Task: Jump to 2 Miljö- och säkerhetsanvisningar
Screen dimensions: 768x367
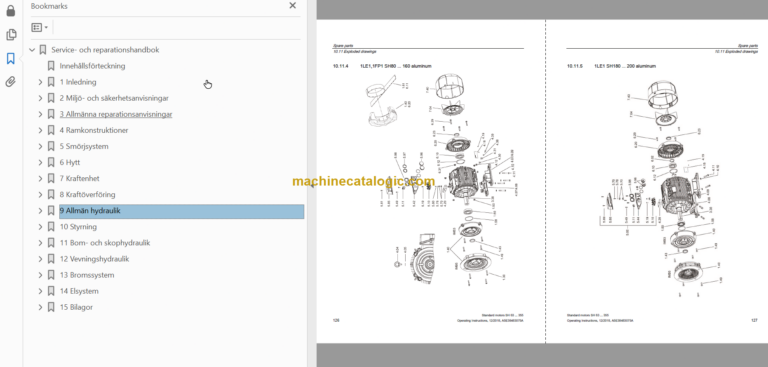Action: coord(114,98)
